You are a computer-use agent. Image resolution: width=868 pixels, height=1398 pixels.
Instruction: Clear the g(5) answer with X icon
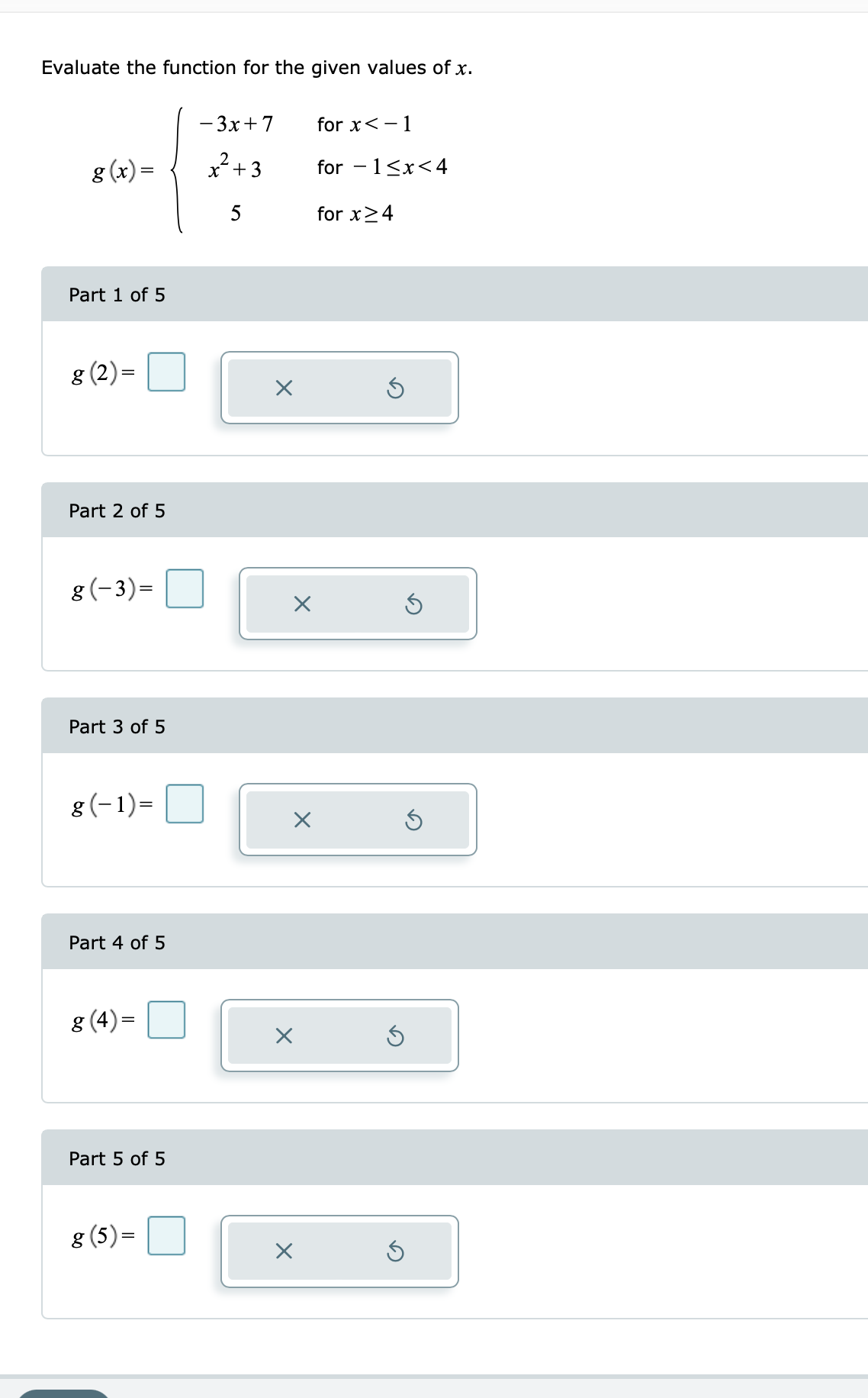[284, 1251]
